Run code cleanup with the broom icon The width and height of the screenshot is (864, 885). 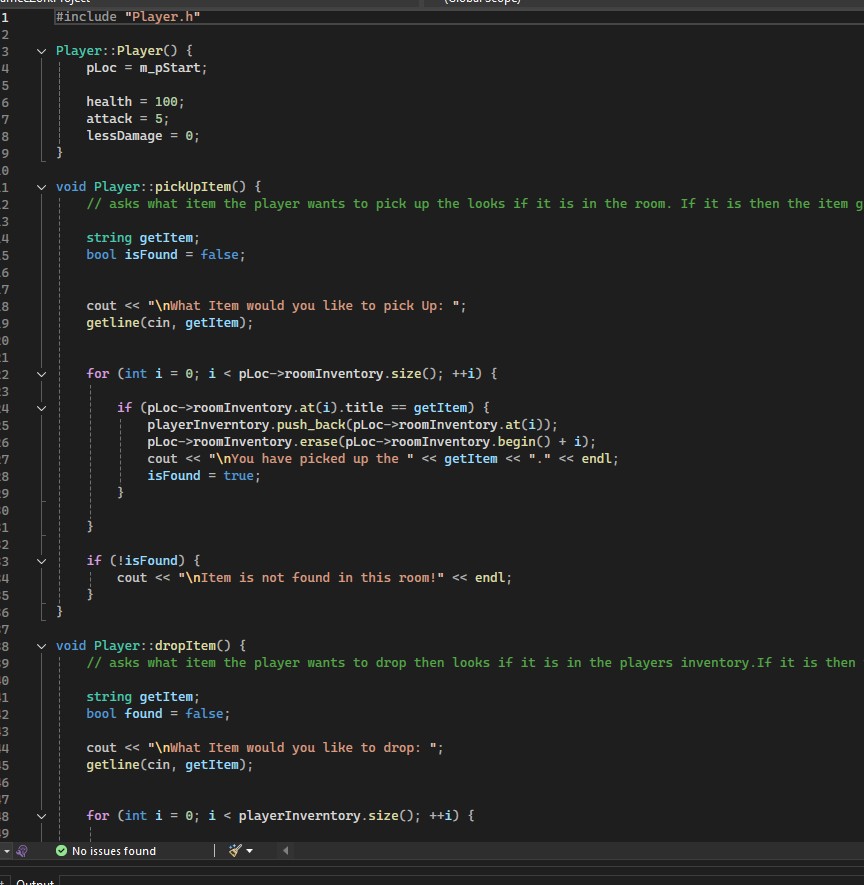235,851
